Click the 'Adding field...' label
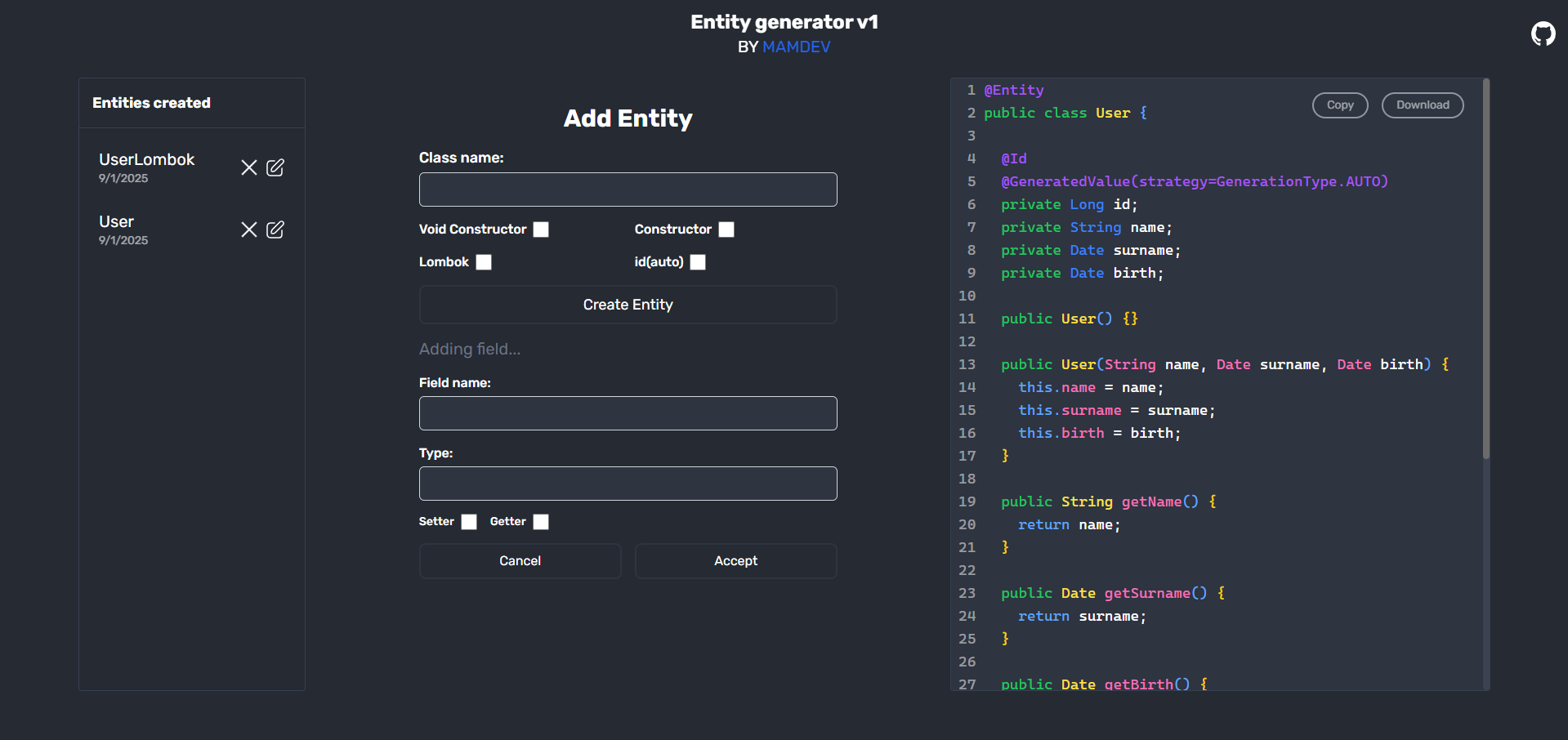Screen dimensions: 1568x740 pyautogui.click(x=470, y=349)
